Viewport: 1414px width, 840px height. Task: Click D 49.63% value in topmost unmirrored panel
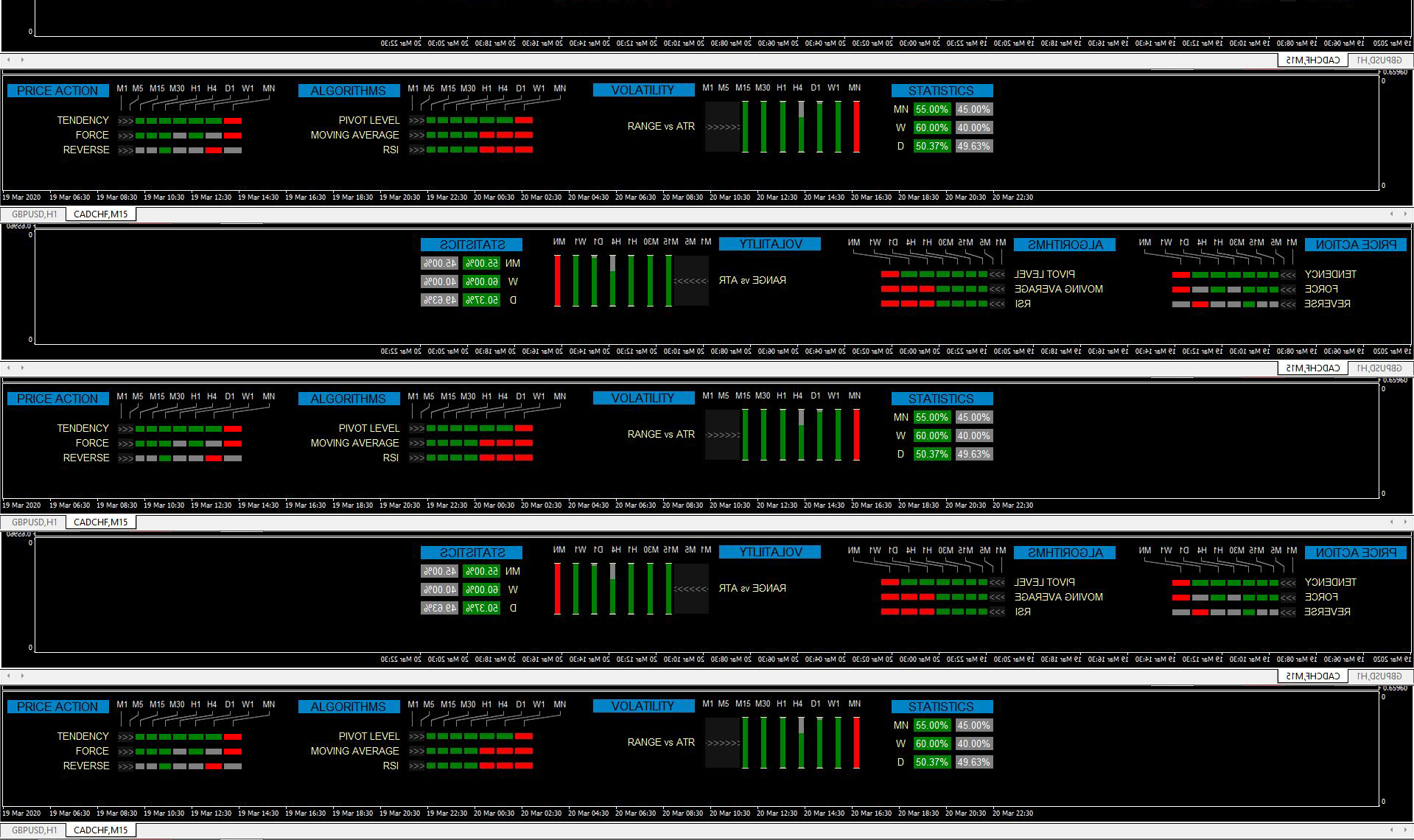click(973, 146)
